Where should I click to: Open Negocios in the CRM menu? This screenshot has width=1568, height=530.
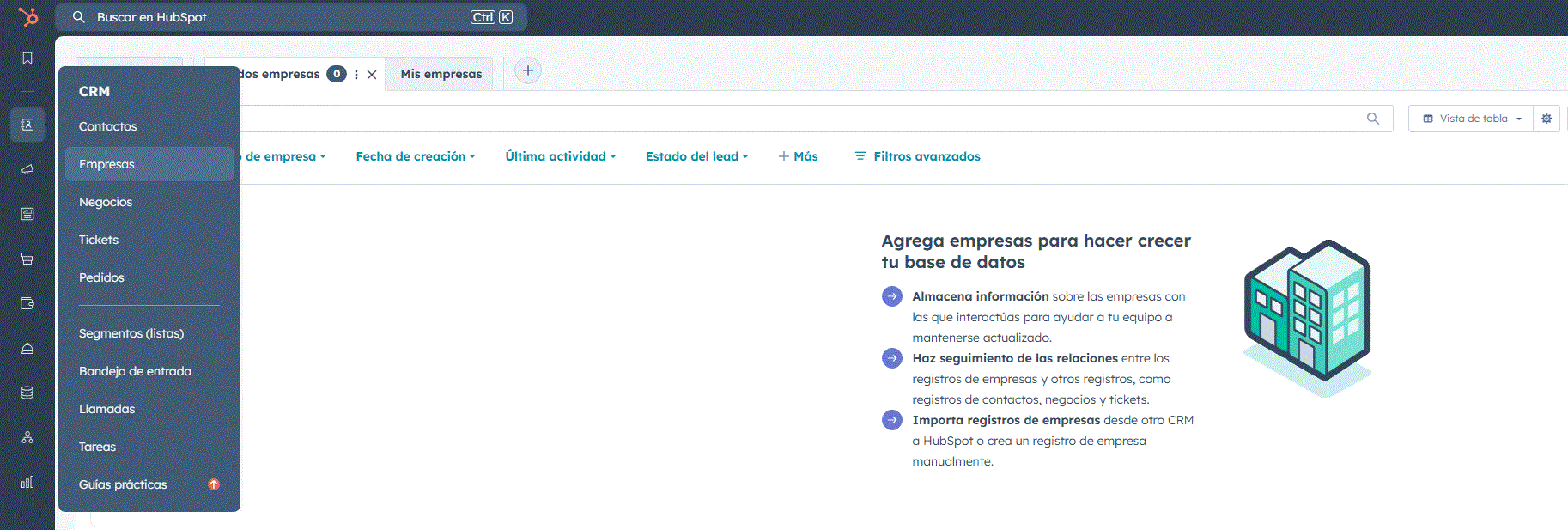[149, 202]
